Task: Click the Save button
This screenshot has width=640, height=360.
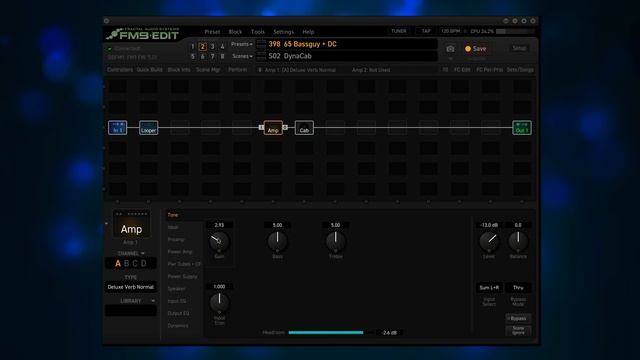Action: (476, 49)
